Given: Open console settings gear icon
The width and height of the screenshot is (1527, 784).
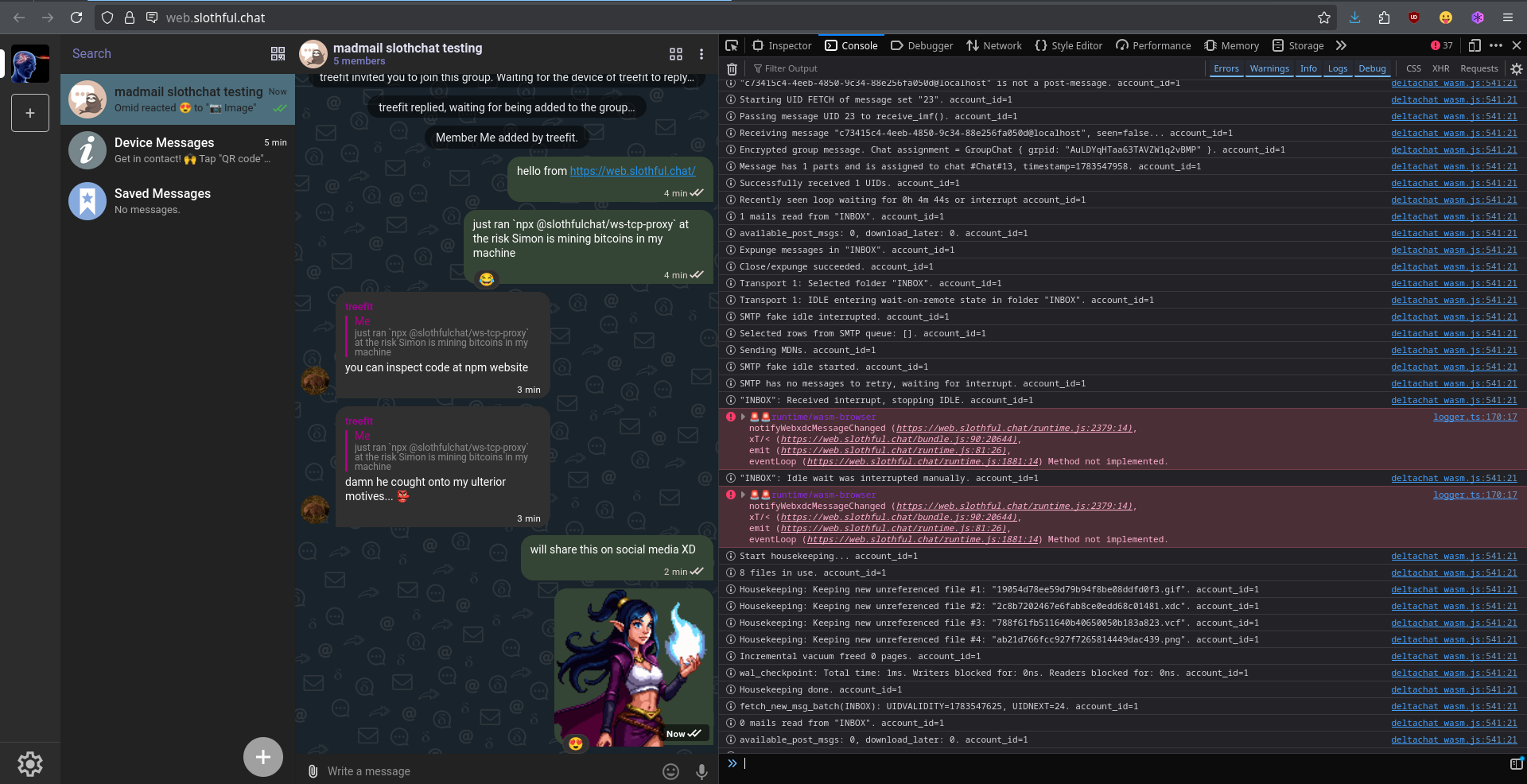Looking at the screenshot, I should pyautogui.click(x=1517, y=69).
